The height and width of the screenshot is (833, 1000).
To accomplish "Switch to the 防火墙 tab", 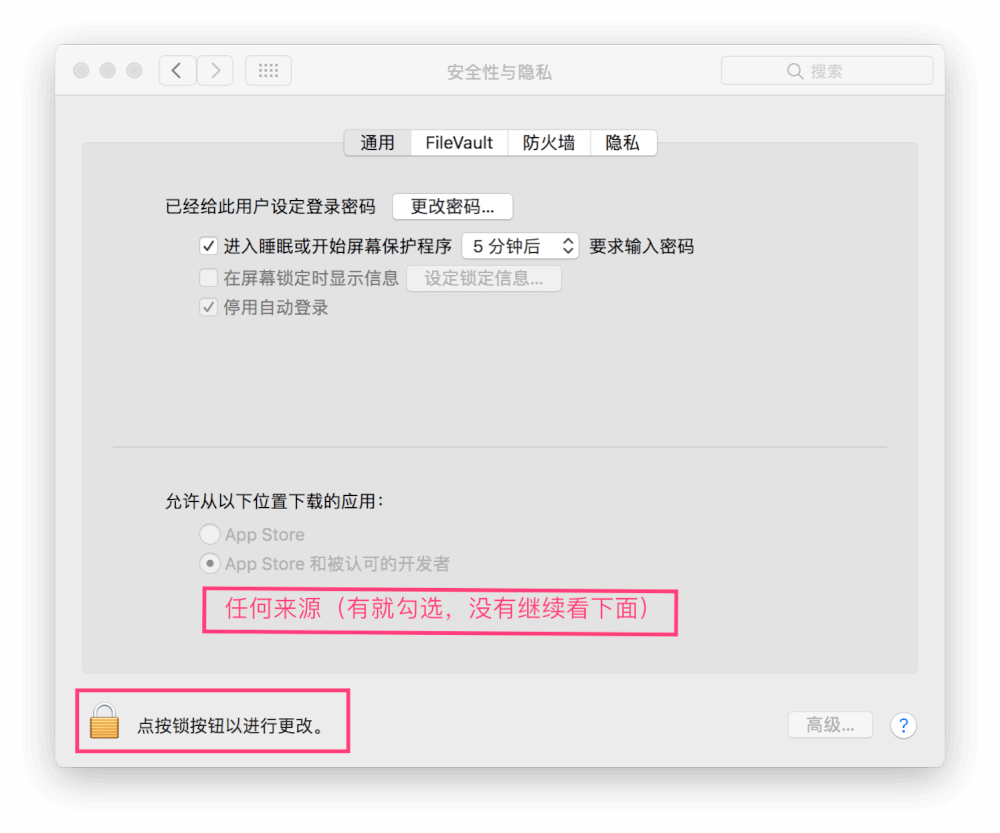I will tap(548, 142).
